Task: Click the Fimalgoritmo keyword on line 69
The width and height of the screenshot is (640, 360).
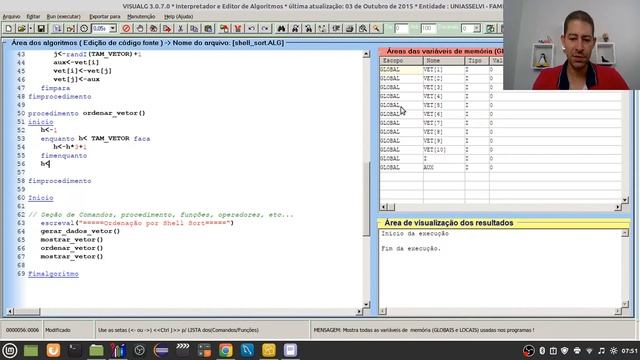Action: tap(53, 274)
